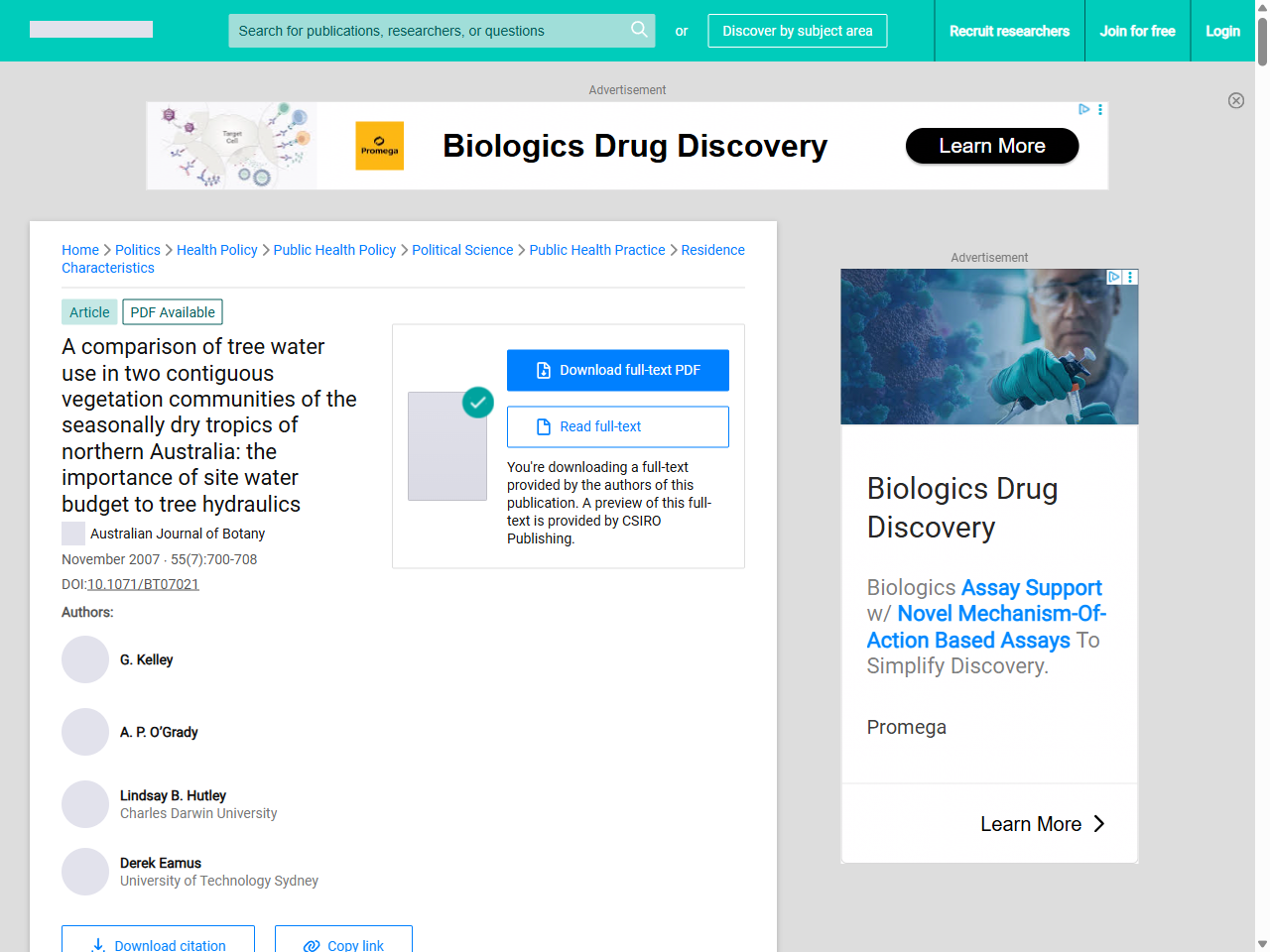The height and width of the screenshot is (952, 1270).
Task: Click Derek Eamus author avatar
Action: click(85, 872)
